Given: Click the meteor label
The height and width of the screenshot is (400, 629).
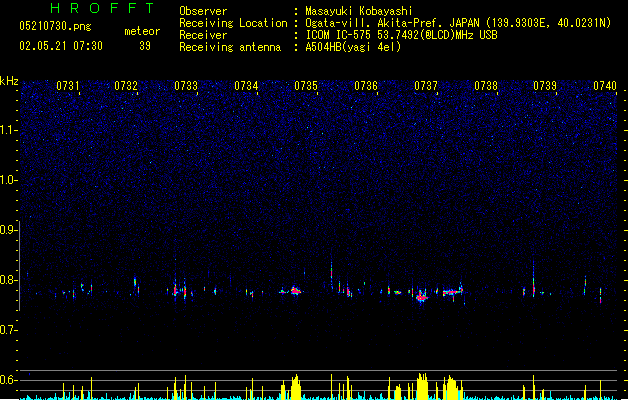Looking at the screenshot, I should (x=142, y=31).
